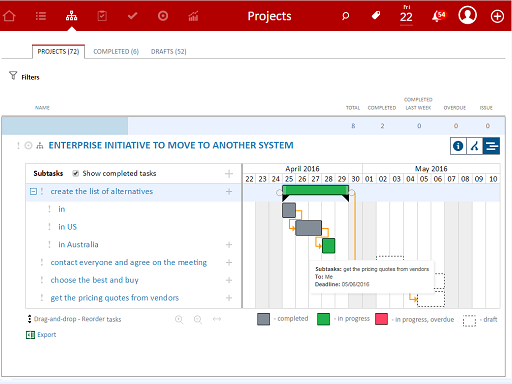Open the checklist clipboard icon
Image resolution: width=512 pixels, height=384 pixels.
pyautogui.click(x=102, y=16)
